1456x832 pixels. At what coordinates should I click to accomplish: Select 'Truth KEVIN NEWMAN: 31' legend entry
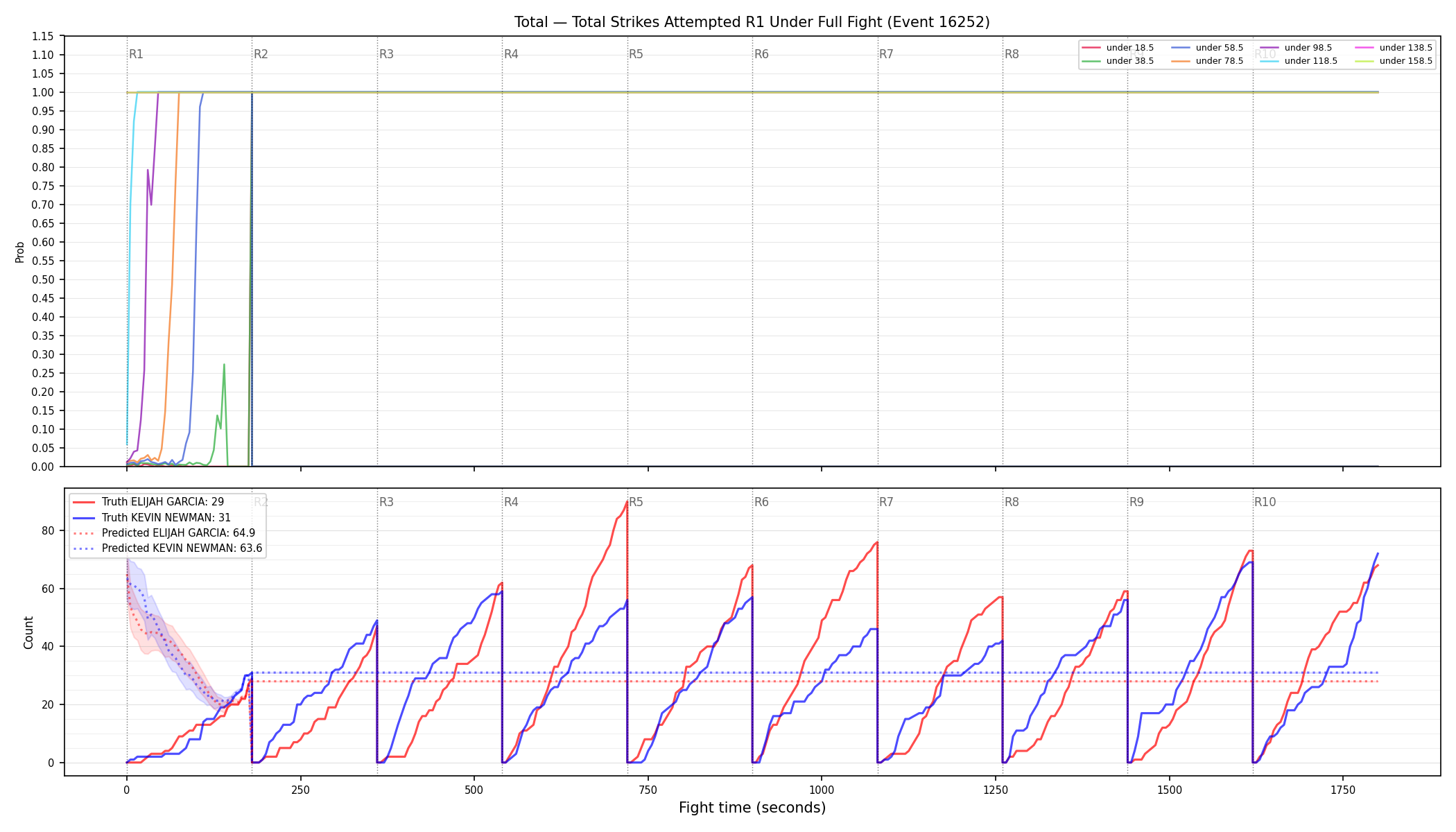tap(166, 517)
